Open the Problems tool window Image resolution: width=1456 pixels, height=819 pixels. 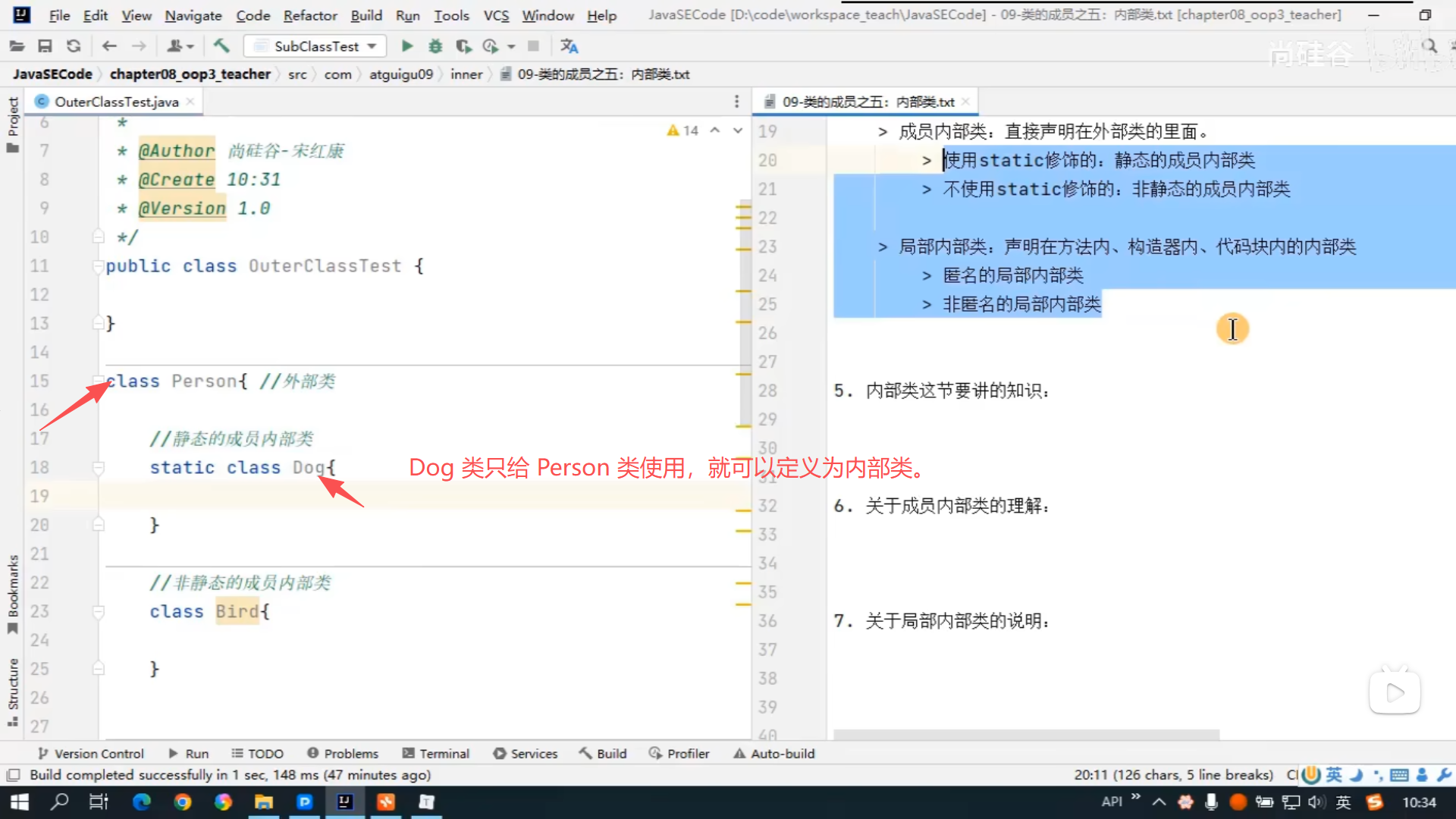(343, 753)
